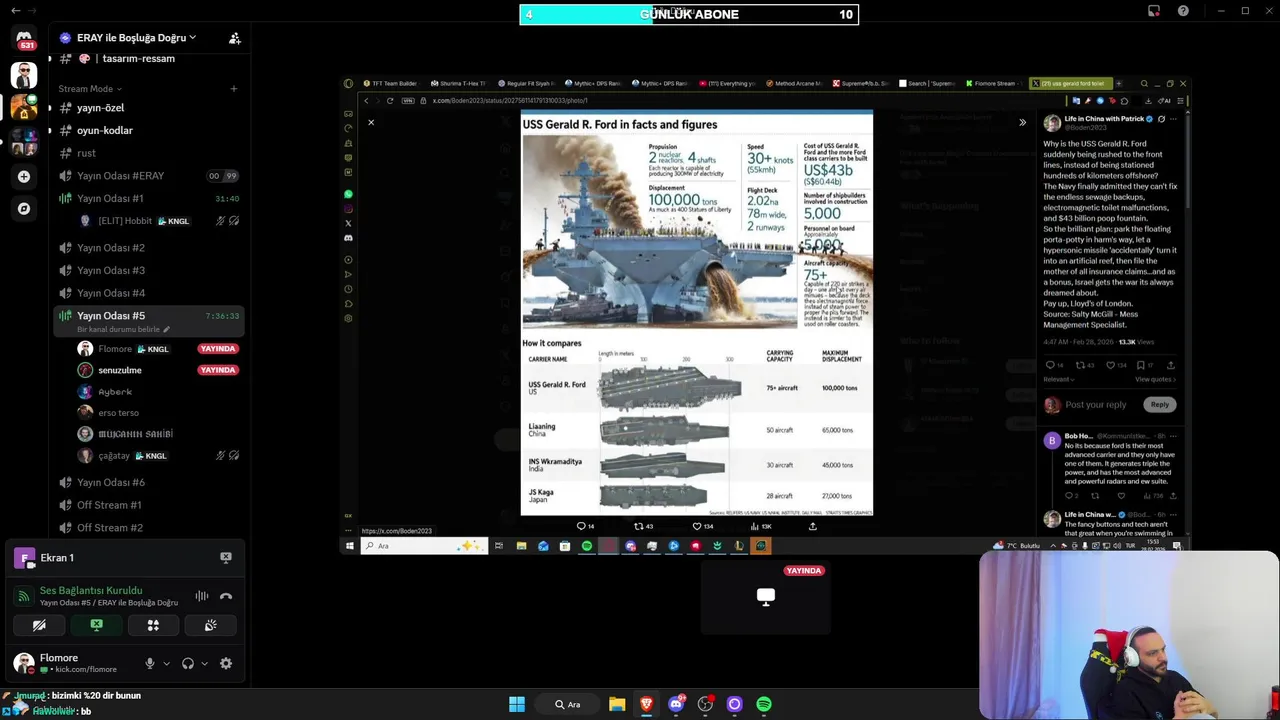Close the photo viewer X in stream
Viewport: 1280px width, 720px height.
click(371, 123)
